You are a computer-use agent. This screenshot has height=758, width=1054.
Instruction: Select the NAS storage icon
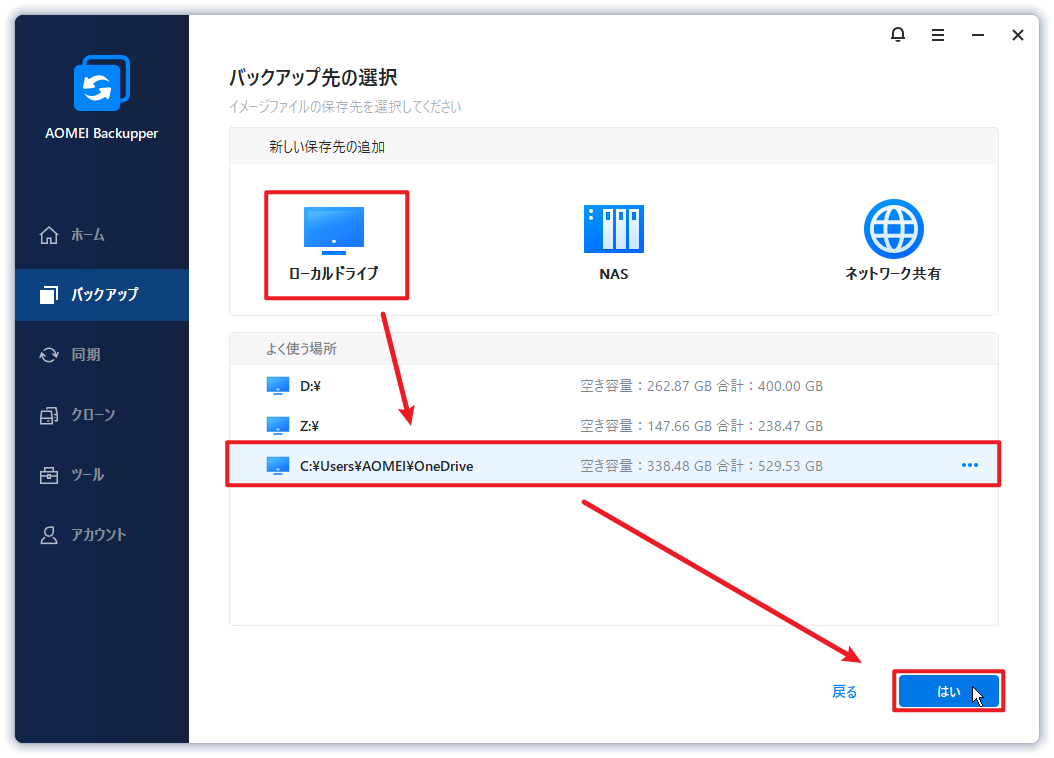click(614, 229)
